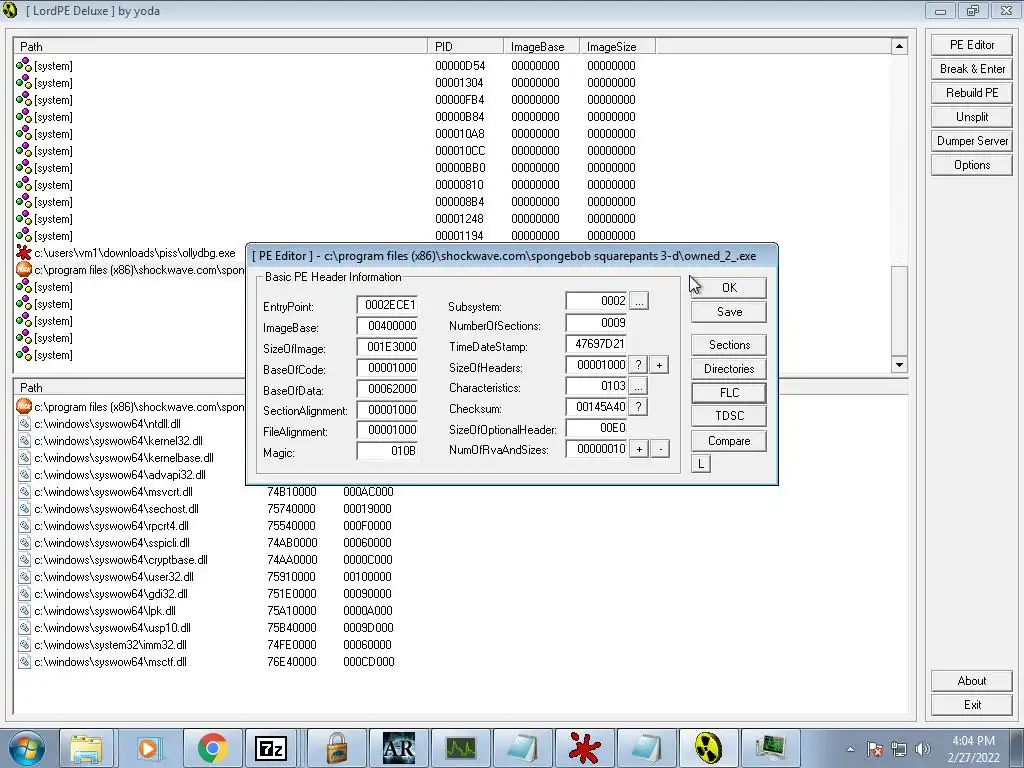
Task: Edit the ImageBase field 00400000
Action: pyautogui.click(x=387, y=326)
